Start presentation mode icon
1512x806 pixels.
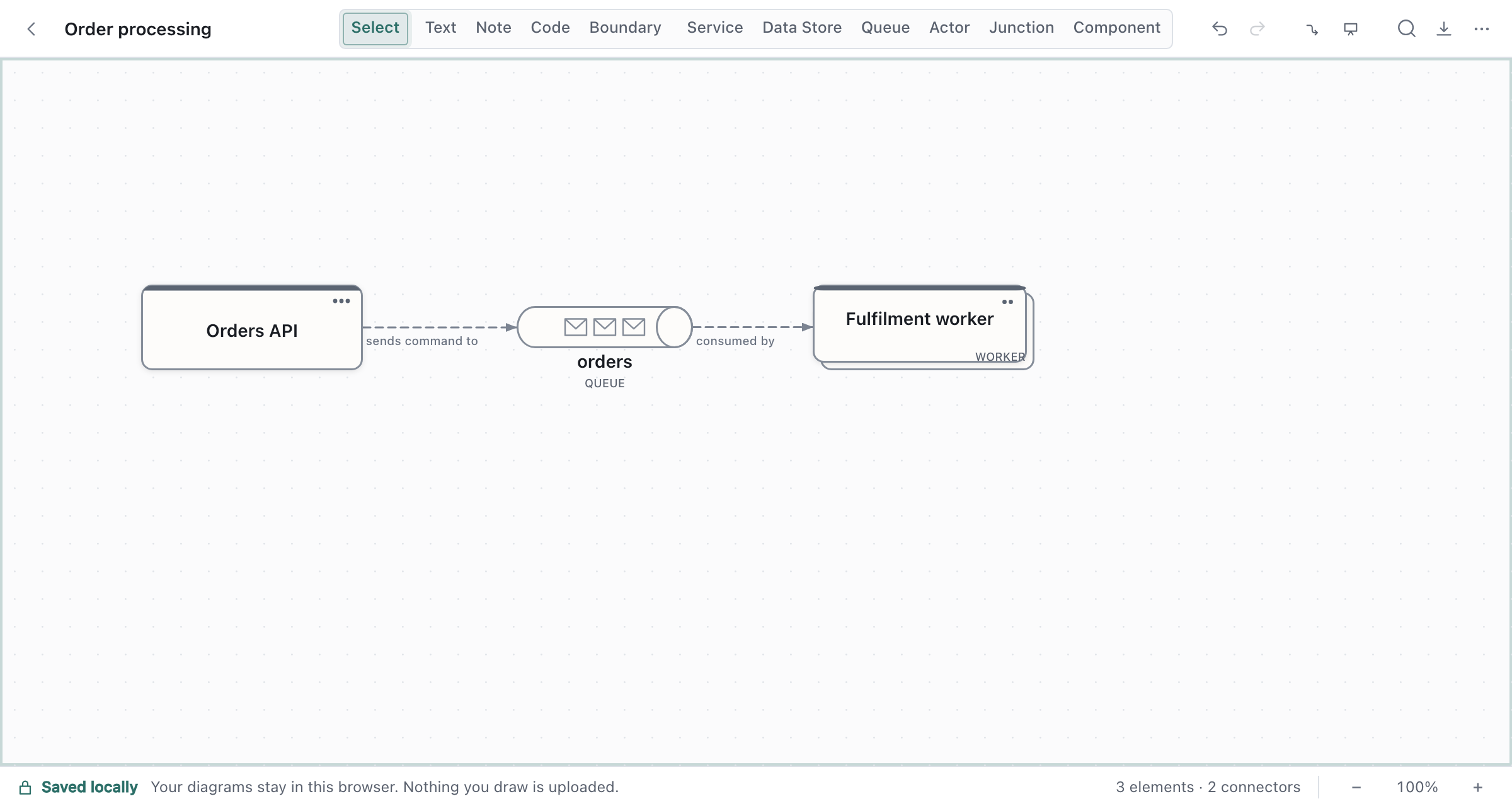(x=1350, y=29)
